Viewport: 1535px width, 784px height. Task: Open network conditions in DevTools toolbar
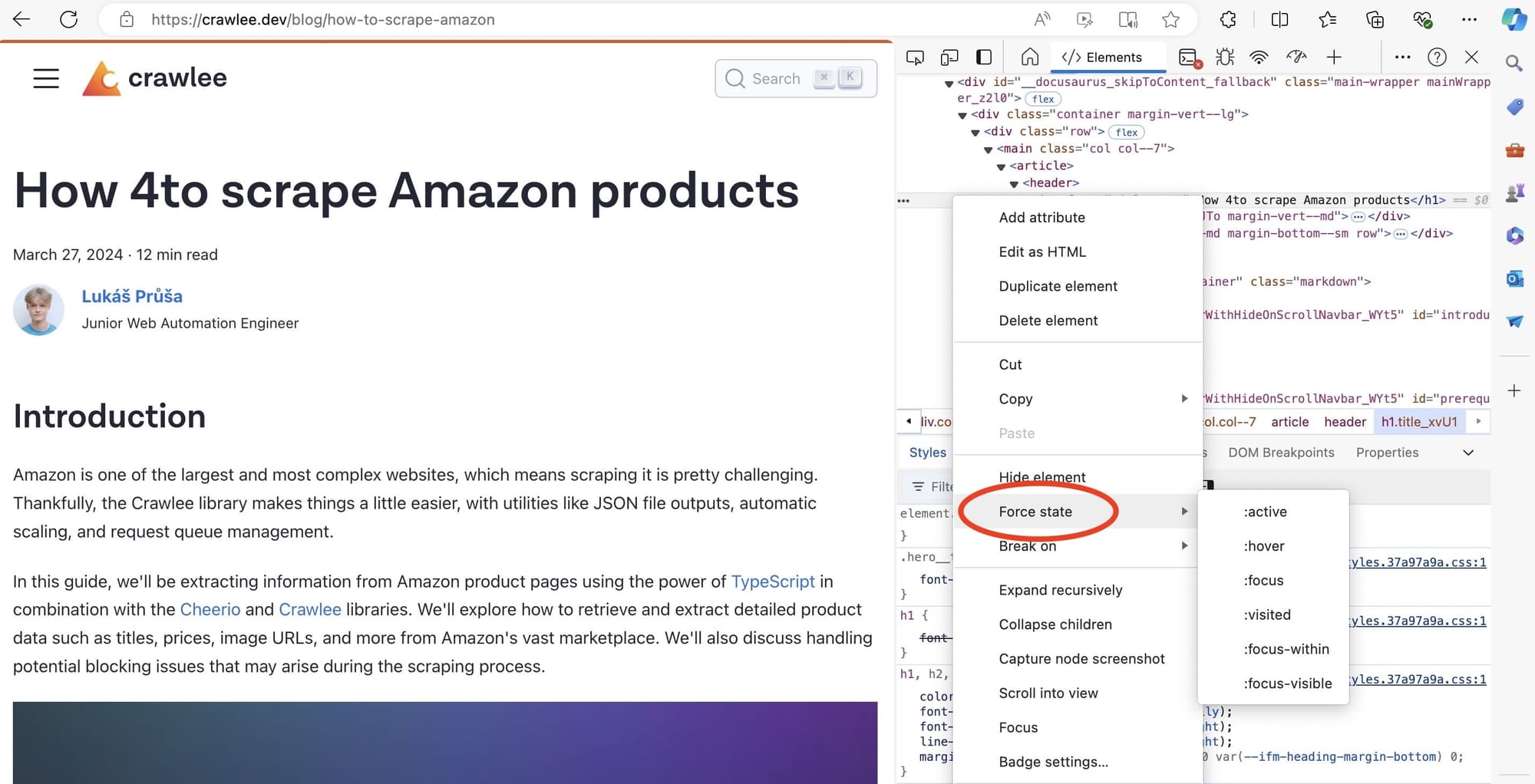(1258, 57)
